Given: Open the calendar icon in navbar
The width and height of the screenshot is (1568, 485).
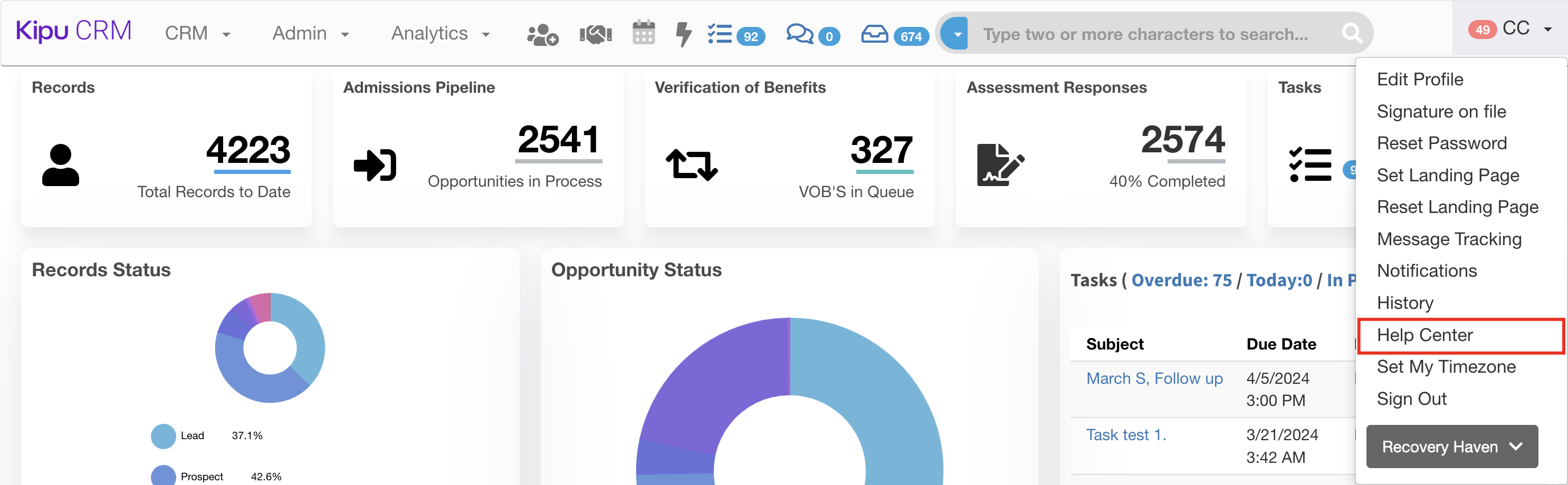Looking at the screenshot, I should point(643,33).
